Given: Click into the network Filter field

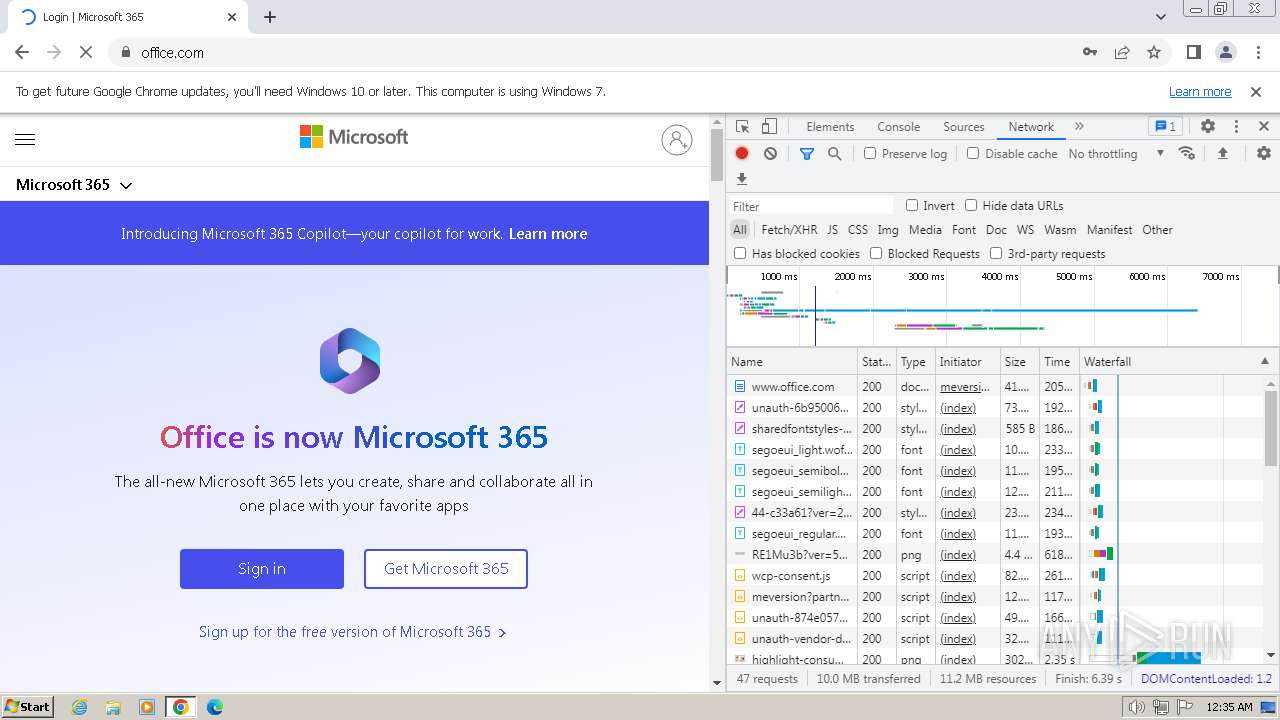Looking at the screenshot, I should click(811, 206).
